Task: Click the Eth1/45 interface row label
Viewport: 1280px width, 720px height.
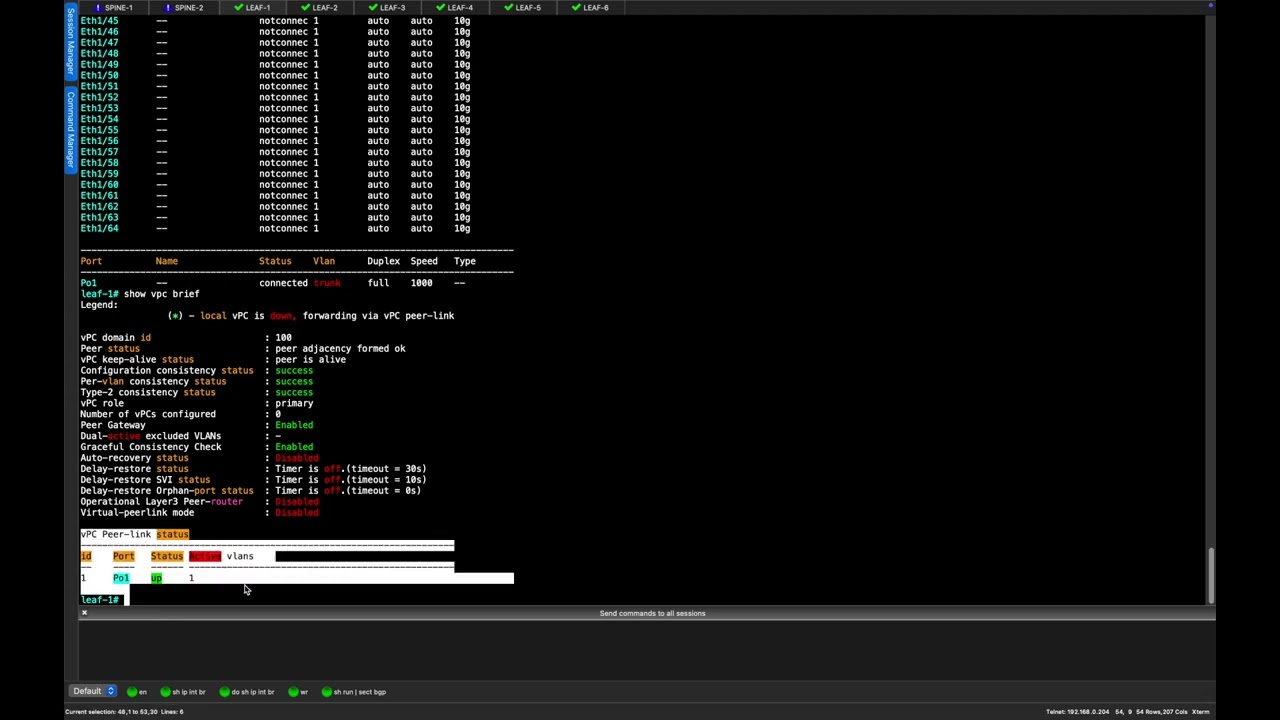Action: (x=99, y=20)
